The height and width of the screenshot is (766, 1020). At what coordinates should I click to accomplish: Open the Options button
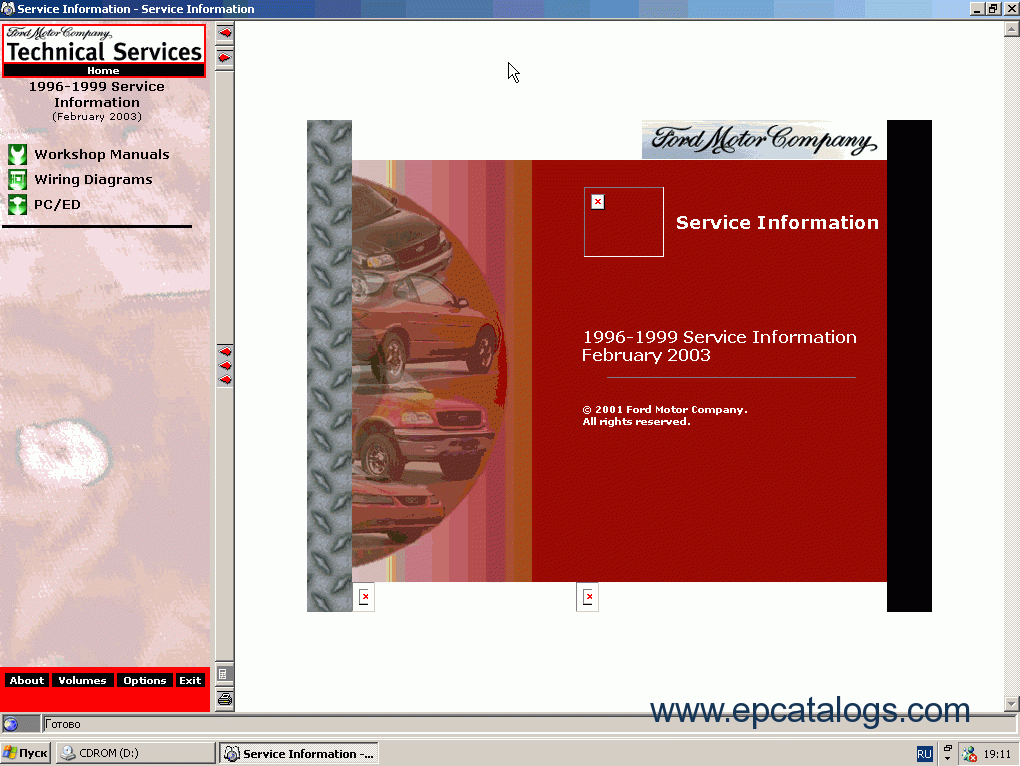point(144,680)
